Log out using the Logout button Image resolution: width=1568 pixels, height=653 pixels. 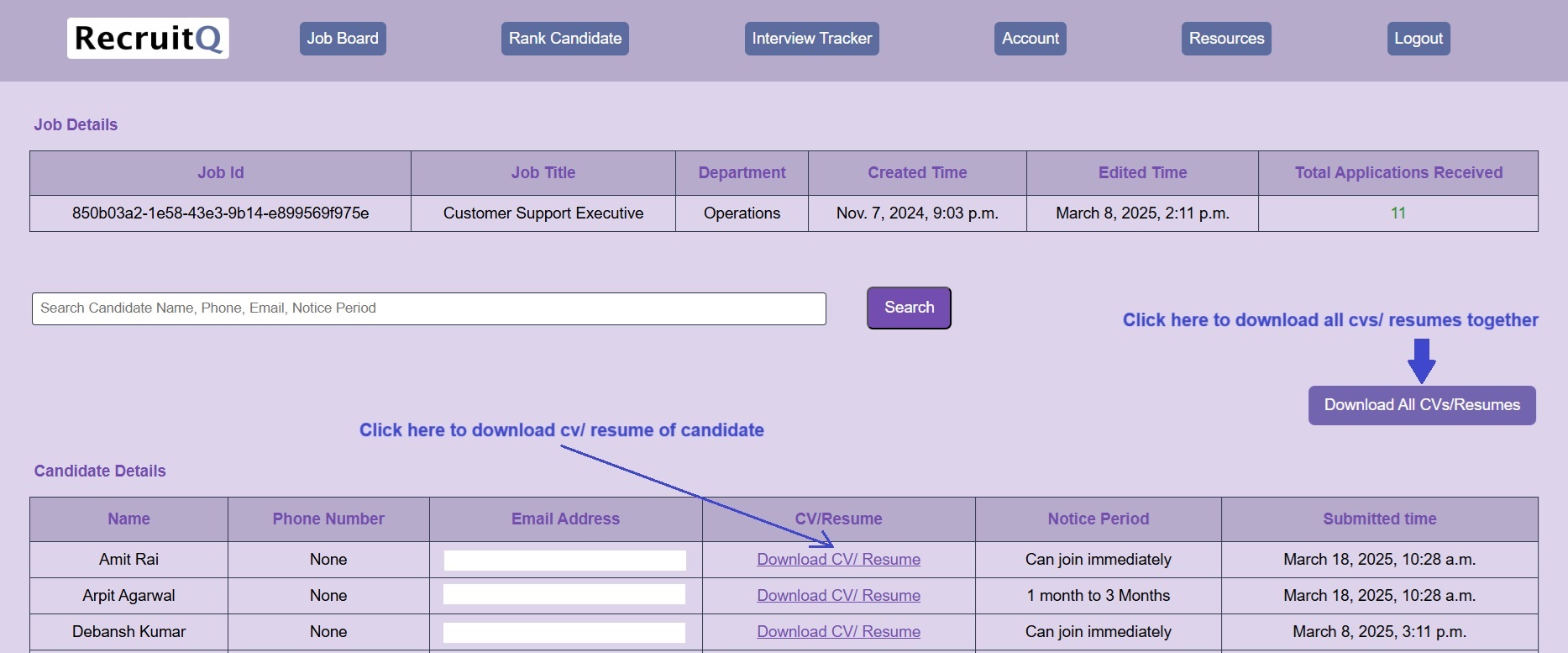coord(1419,39)
